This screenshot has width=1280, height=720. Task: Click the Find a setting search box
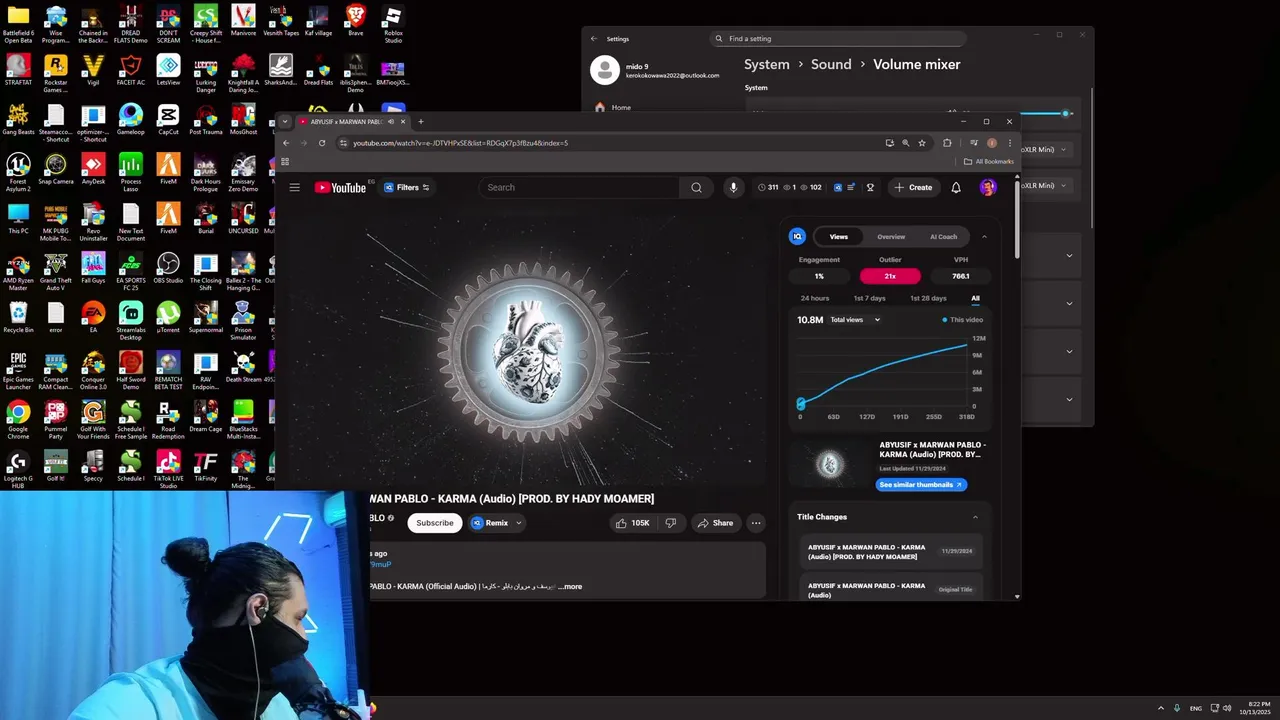839,39
